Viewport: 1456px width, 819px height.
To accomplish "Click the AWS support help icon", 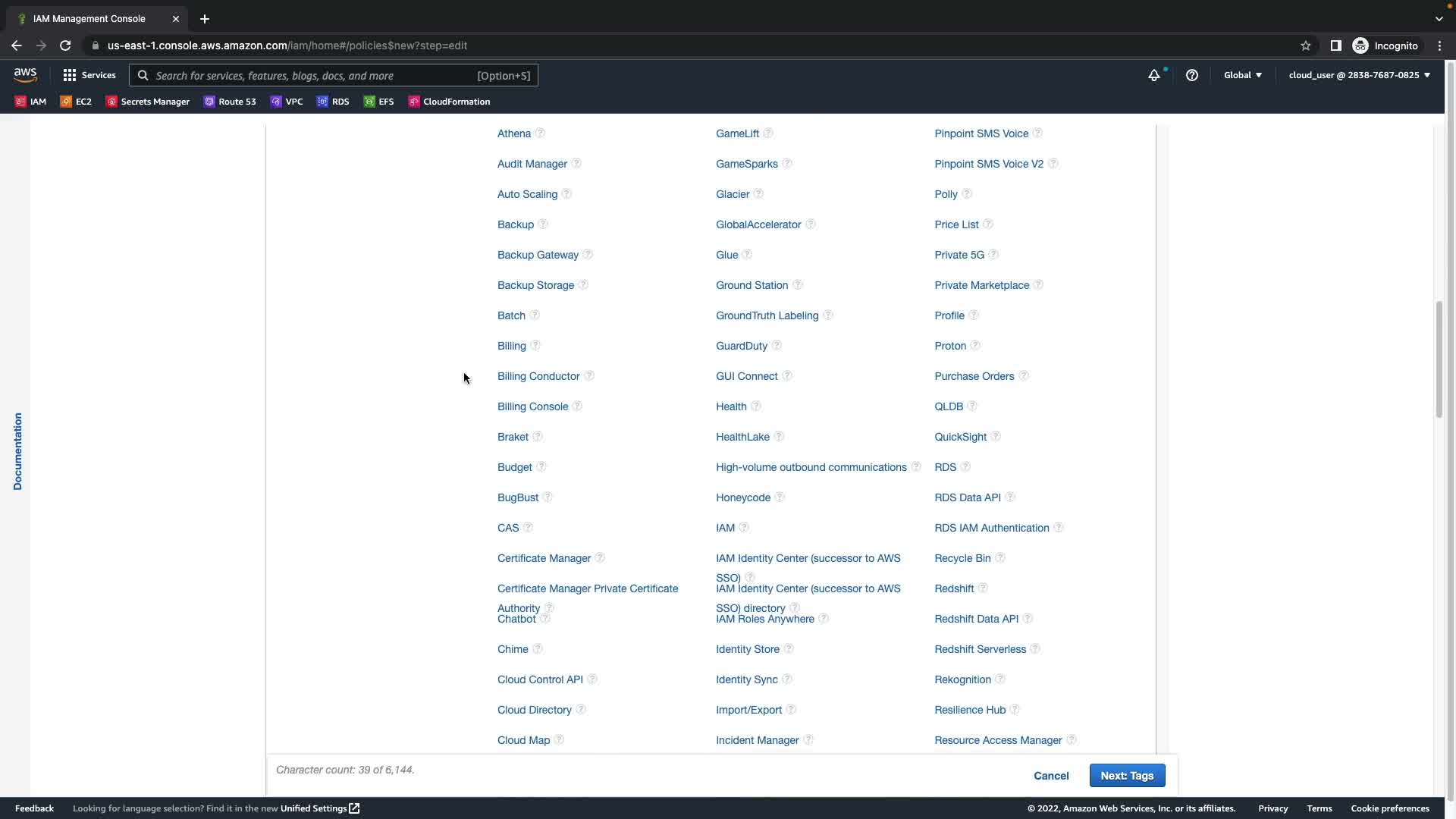I will pyautogui.click(x=1191, y=75).
